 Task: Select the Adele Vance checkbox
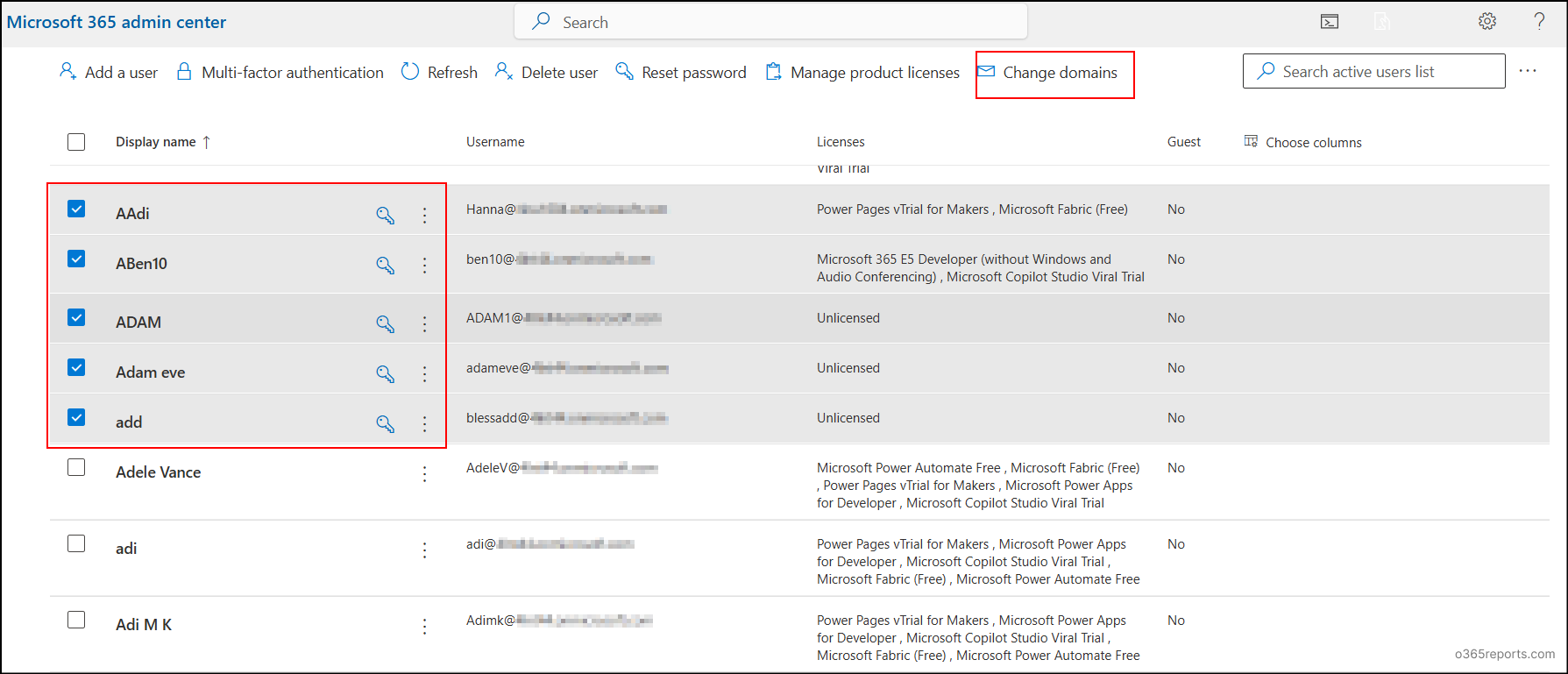point(76,468)
